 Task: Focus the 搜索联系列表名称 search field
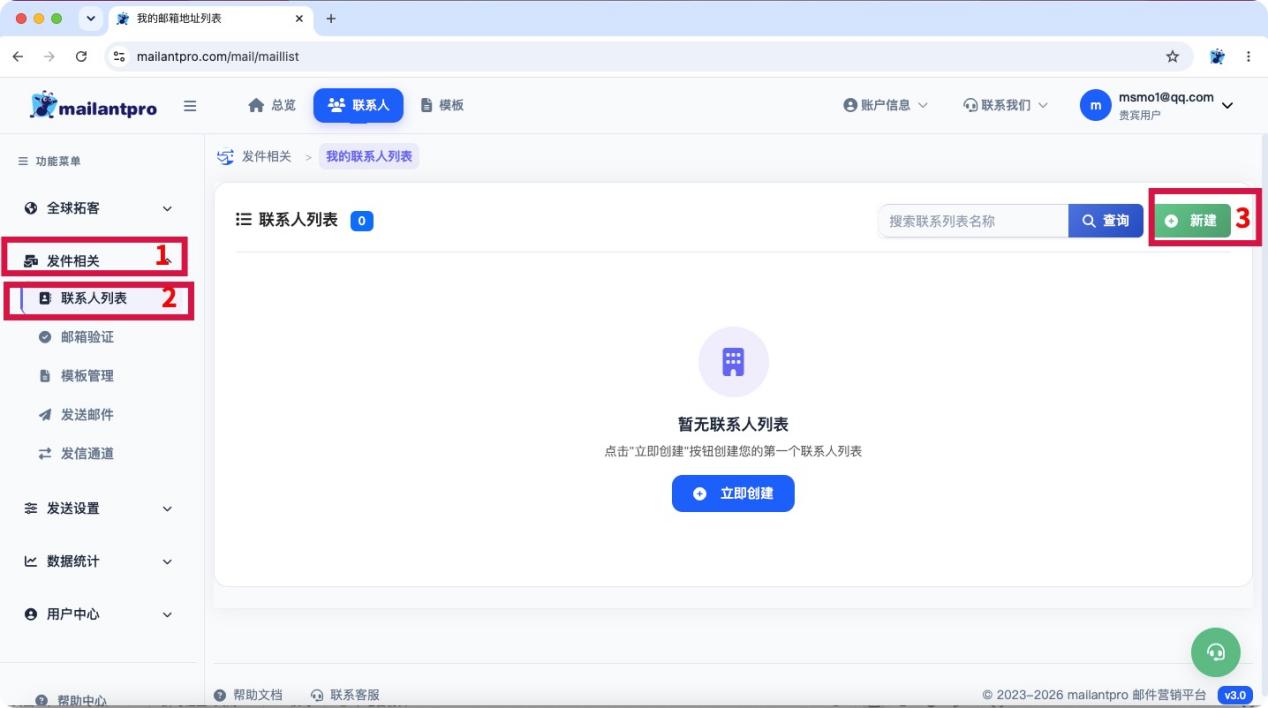973,221
